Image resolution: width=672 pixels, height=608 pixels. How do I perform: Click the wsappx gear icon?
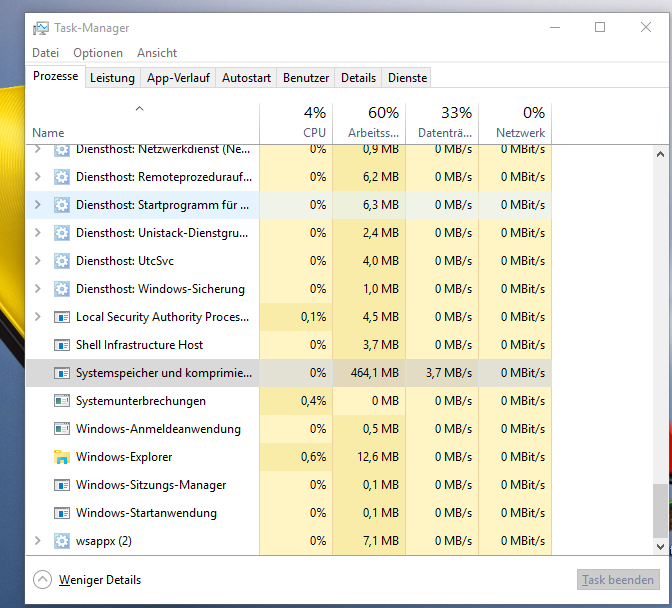(x=62, y=541)
